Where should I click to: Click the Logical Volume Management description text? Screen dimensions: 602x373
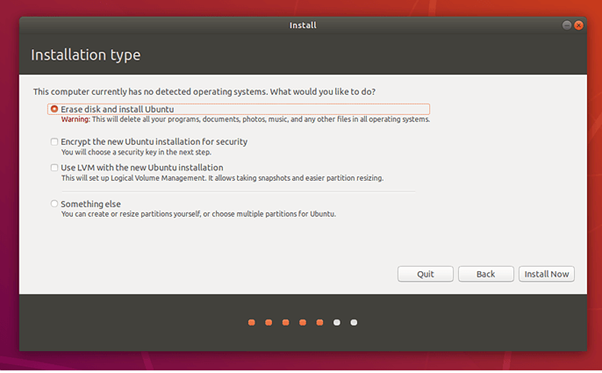[222, 178]
